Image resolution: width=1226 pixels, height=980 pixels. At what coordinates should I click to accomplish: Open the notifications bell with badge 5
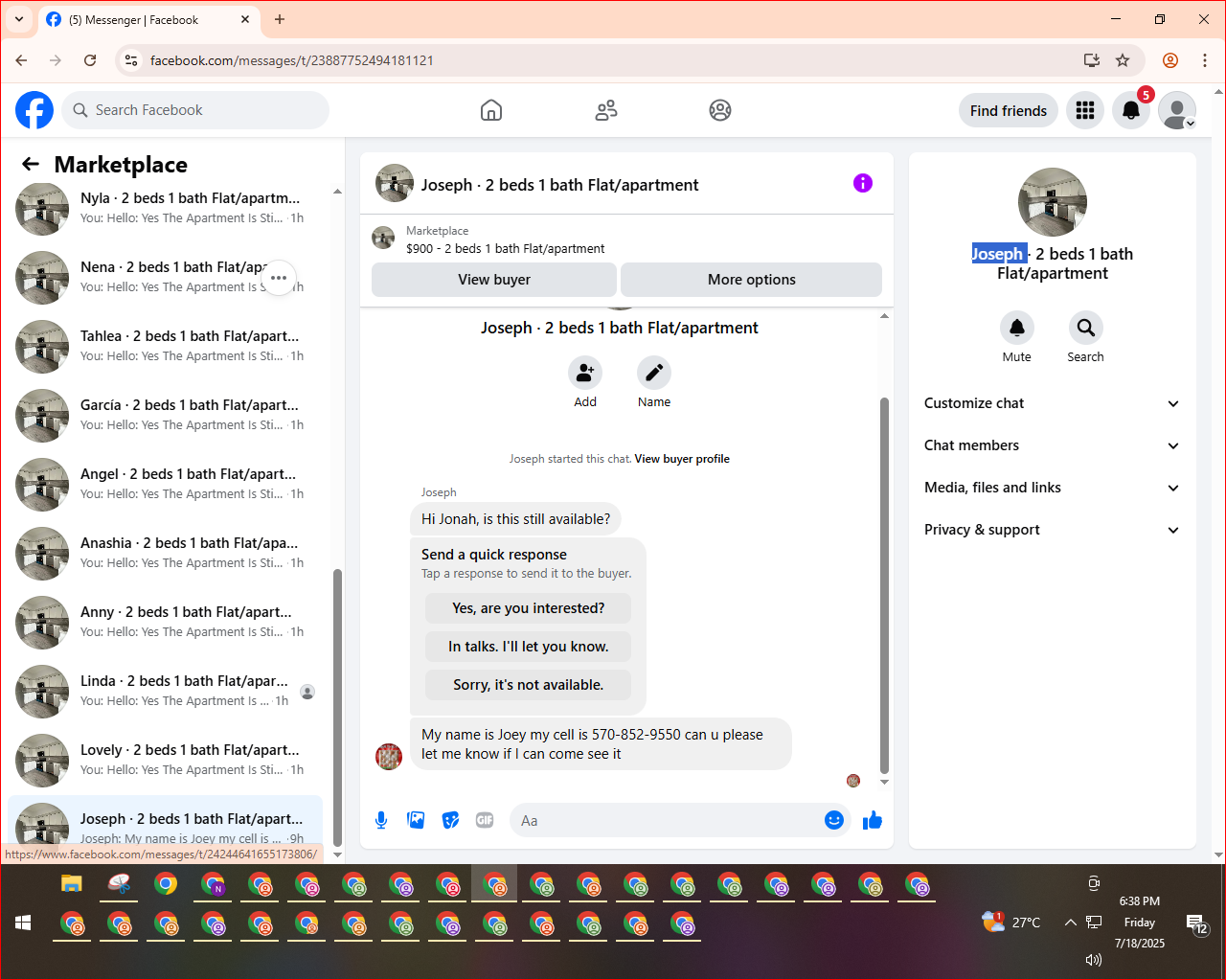[x=1131, y=110]
